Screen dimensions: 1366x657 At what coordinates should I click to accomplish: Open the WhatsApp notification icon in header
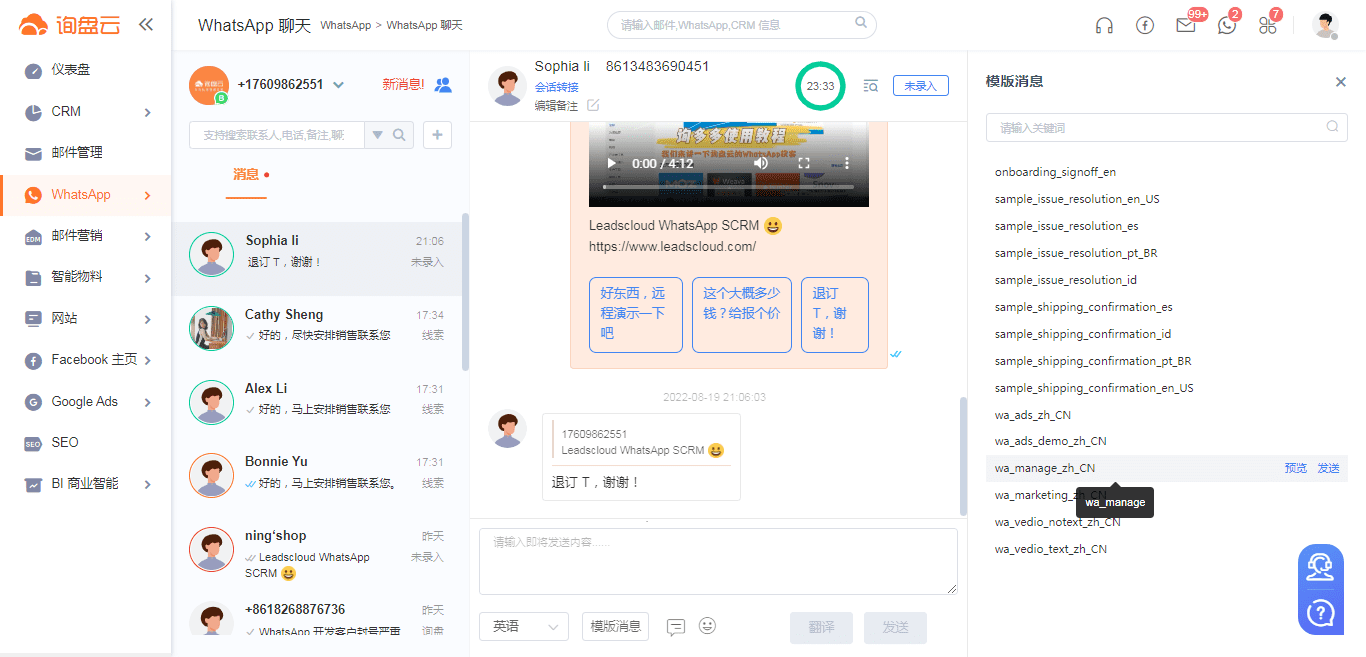(1227, 26)
